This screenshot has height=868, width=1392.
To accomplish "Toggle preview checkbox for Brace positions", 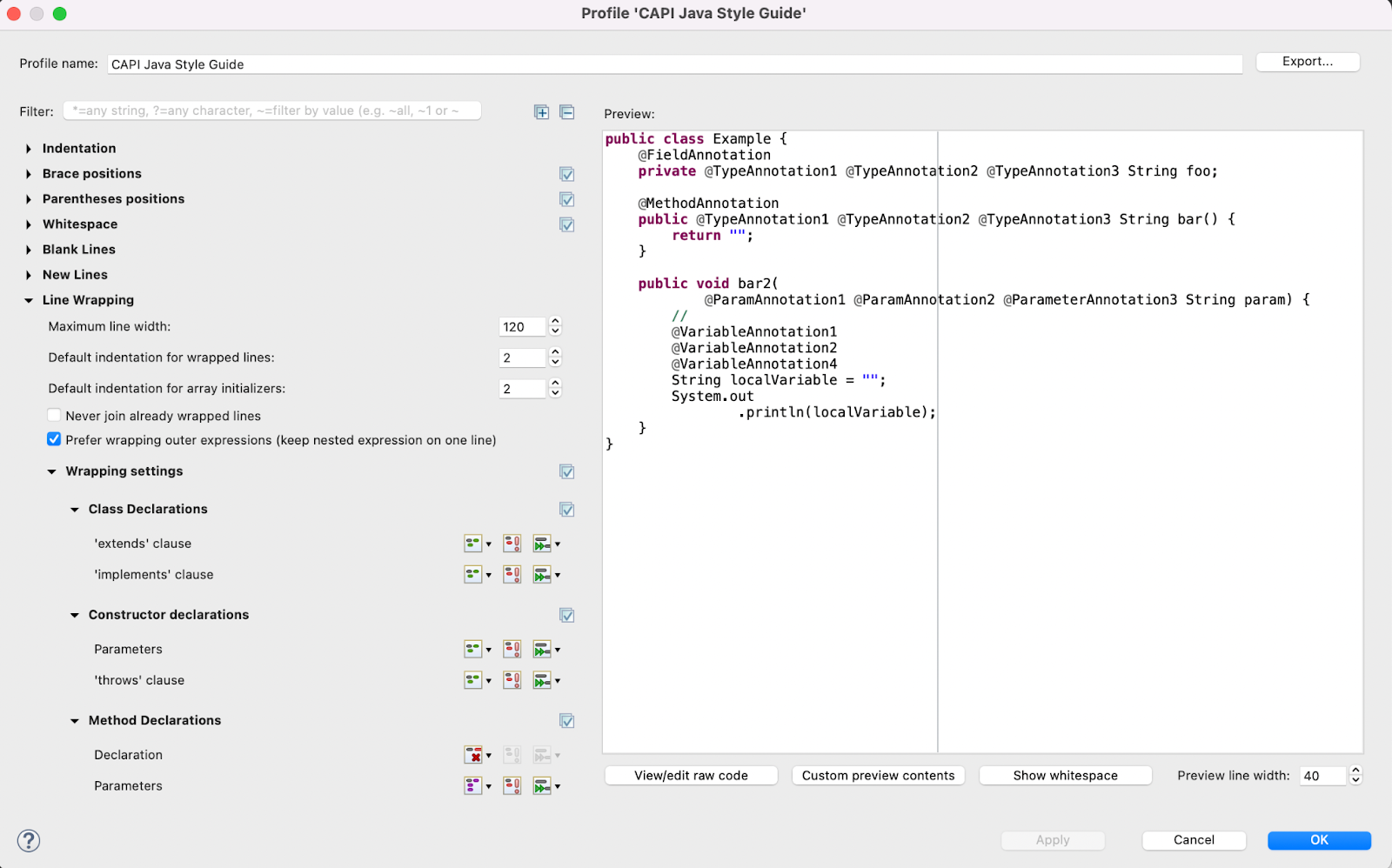I will click(567, 174).
